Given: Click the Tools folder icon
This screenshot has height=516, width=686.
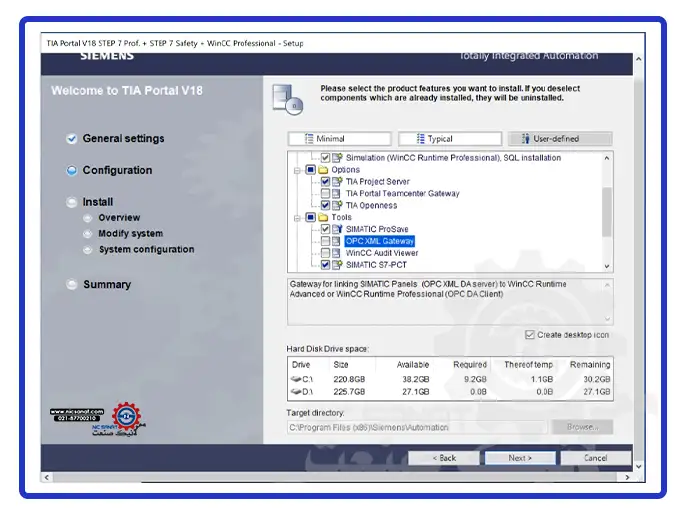Looking at the screenshot, I should 323,217.
